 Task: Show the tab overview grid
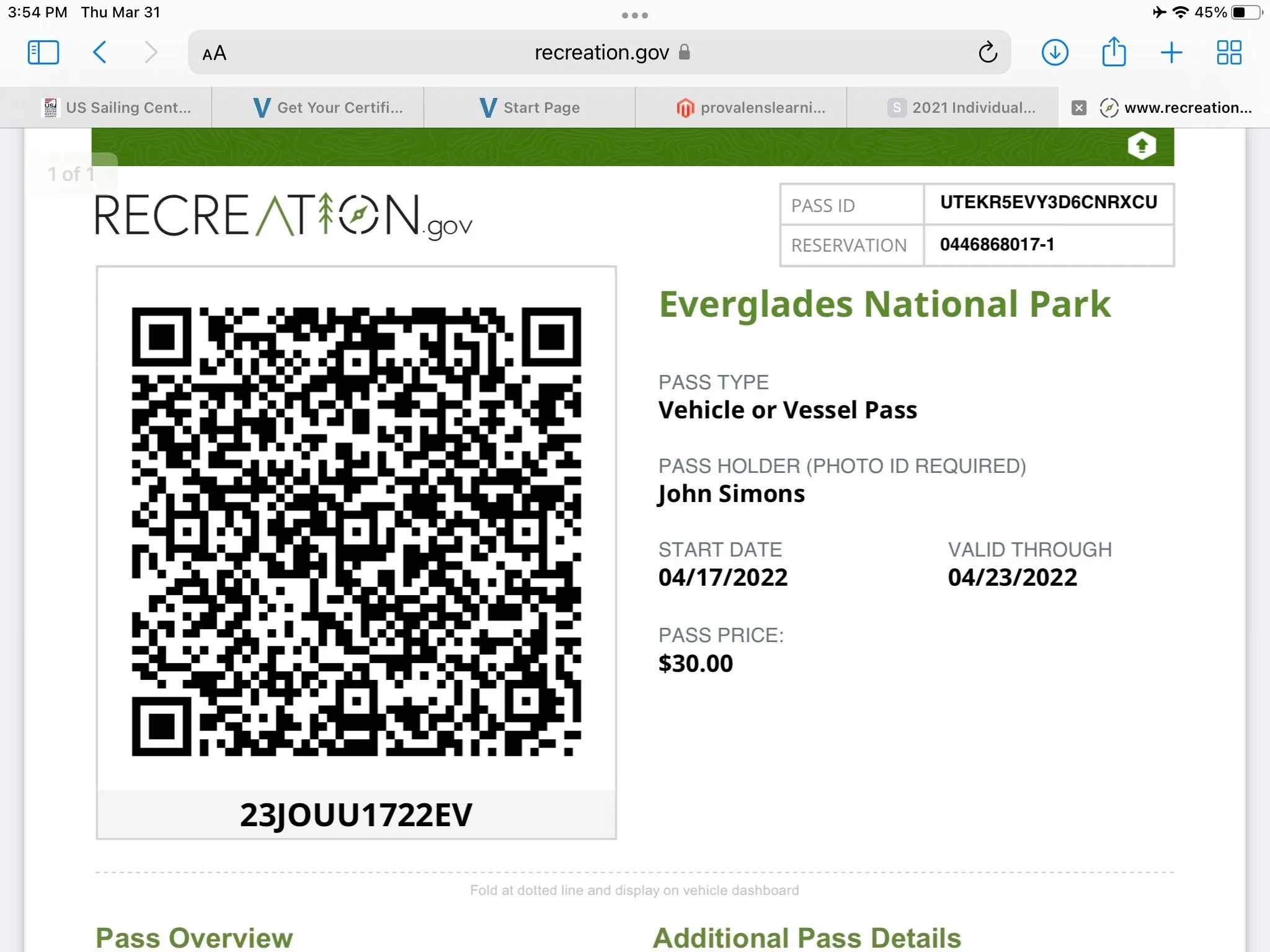1228,53
